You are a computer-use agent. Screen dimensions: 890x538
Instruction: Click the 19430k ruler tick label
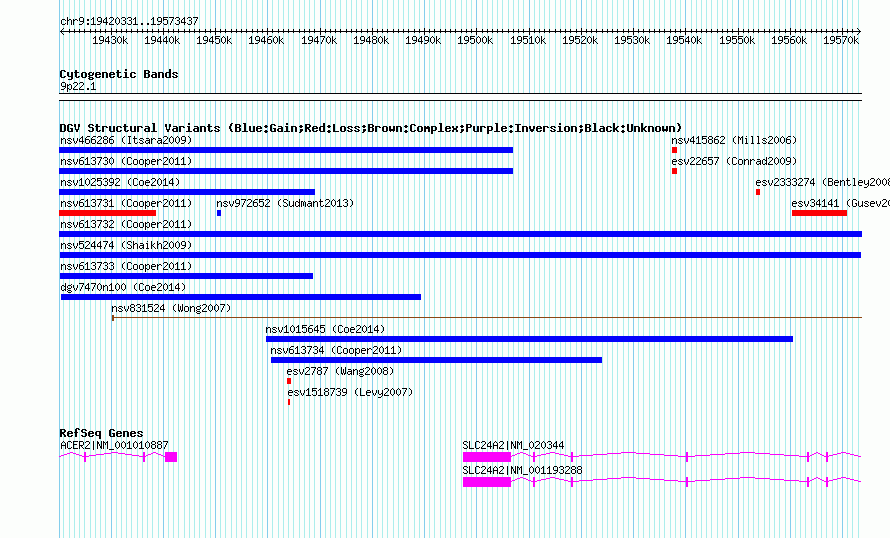click(110, 40)
